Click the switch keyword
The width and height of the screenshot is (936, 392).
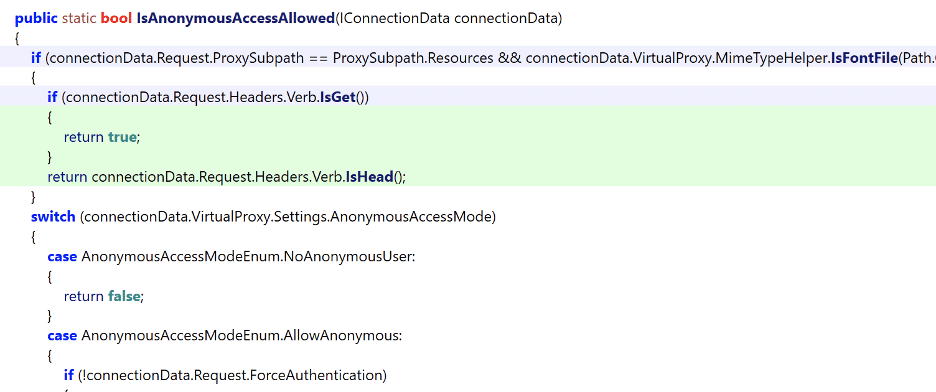(x=53, y=217)
